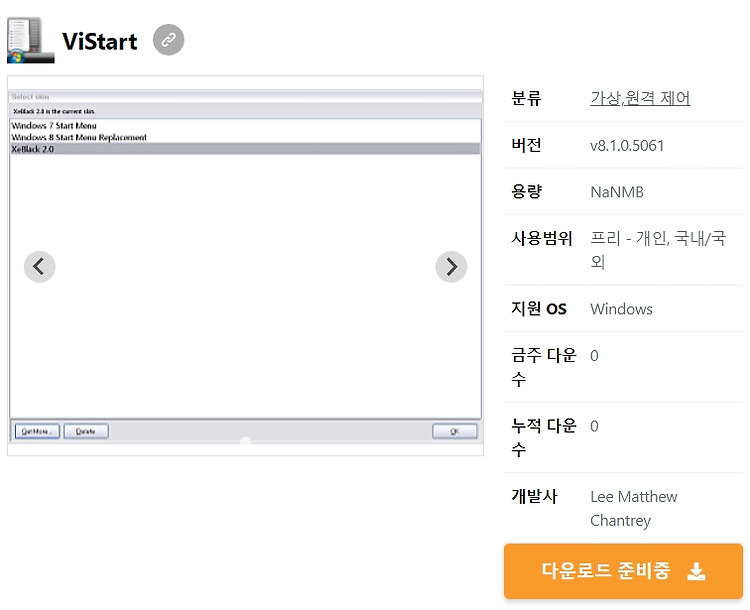Click the Delete button in skin dialog
The width and height of the screenshot is (750, 610).
tap(86, 431)
